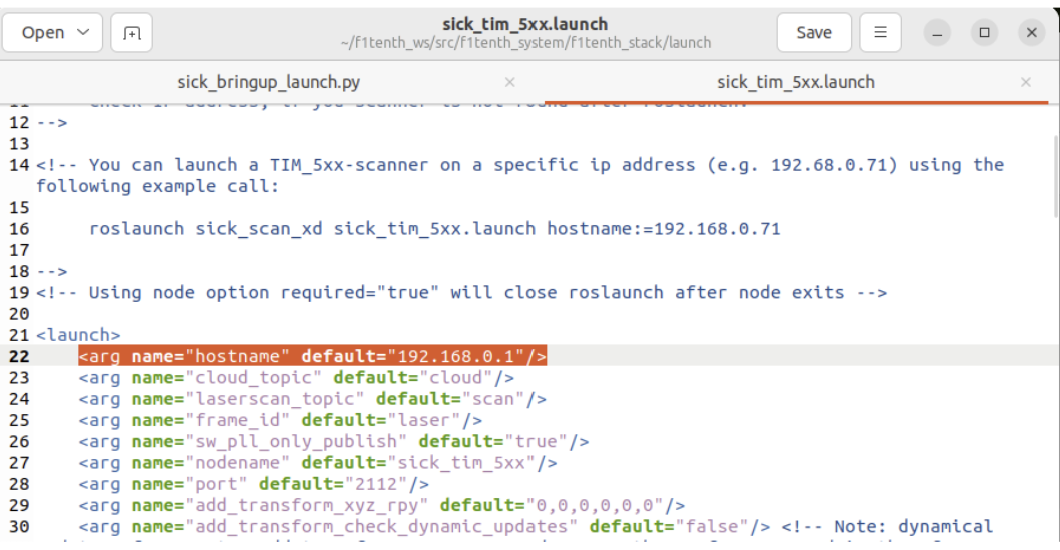The image size is (1060, 550).
Task: Click line number 22 in gutter
Action: click(19, 356)
